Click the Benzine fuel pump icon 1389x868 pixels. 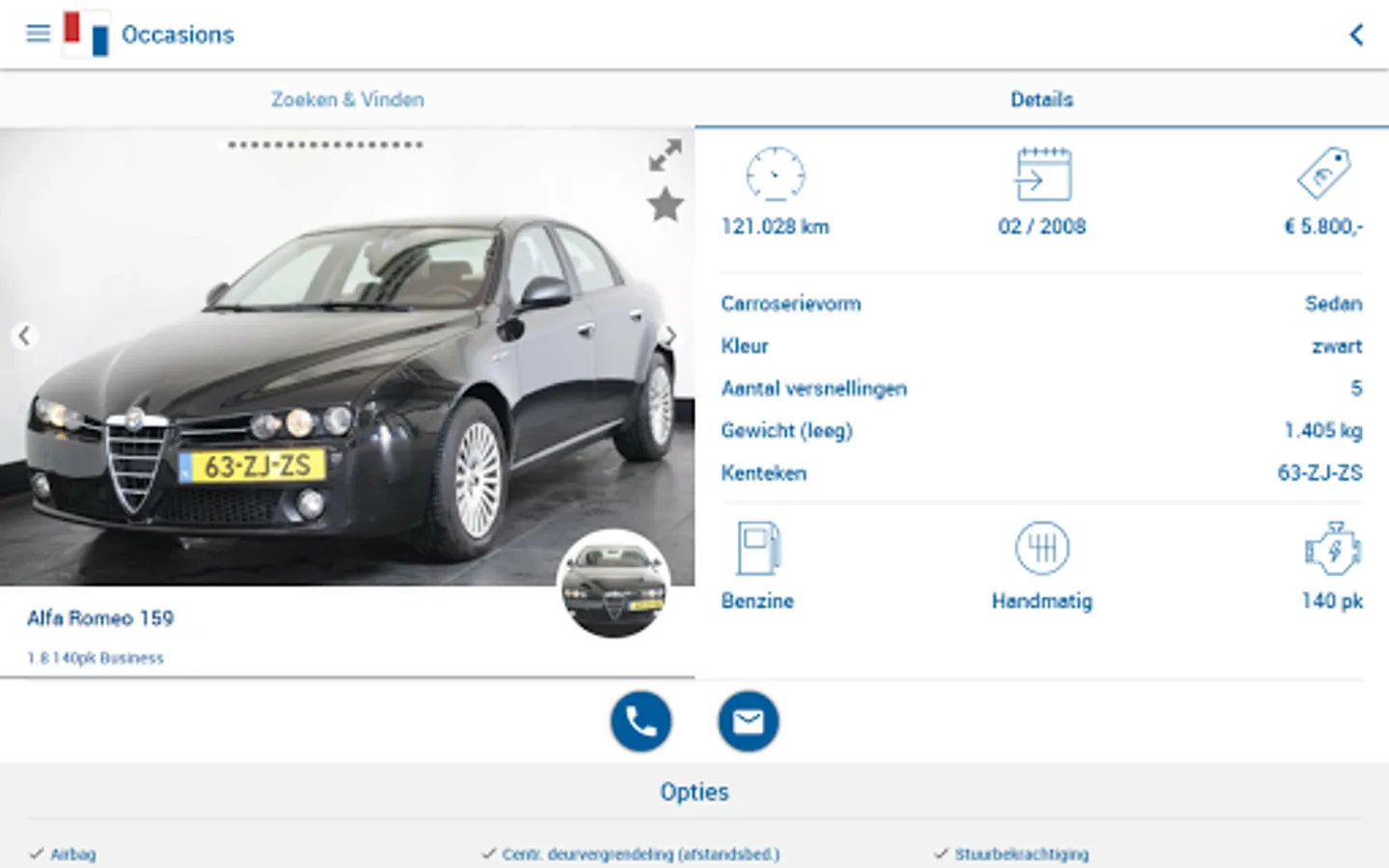pos(758,548)
